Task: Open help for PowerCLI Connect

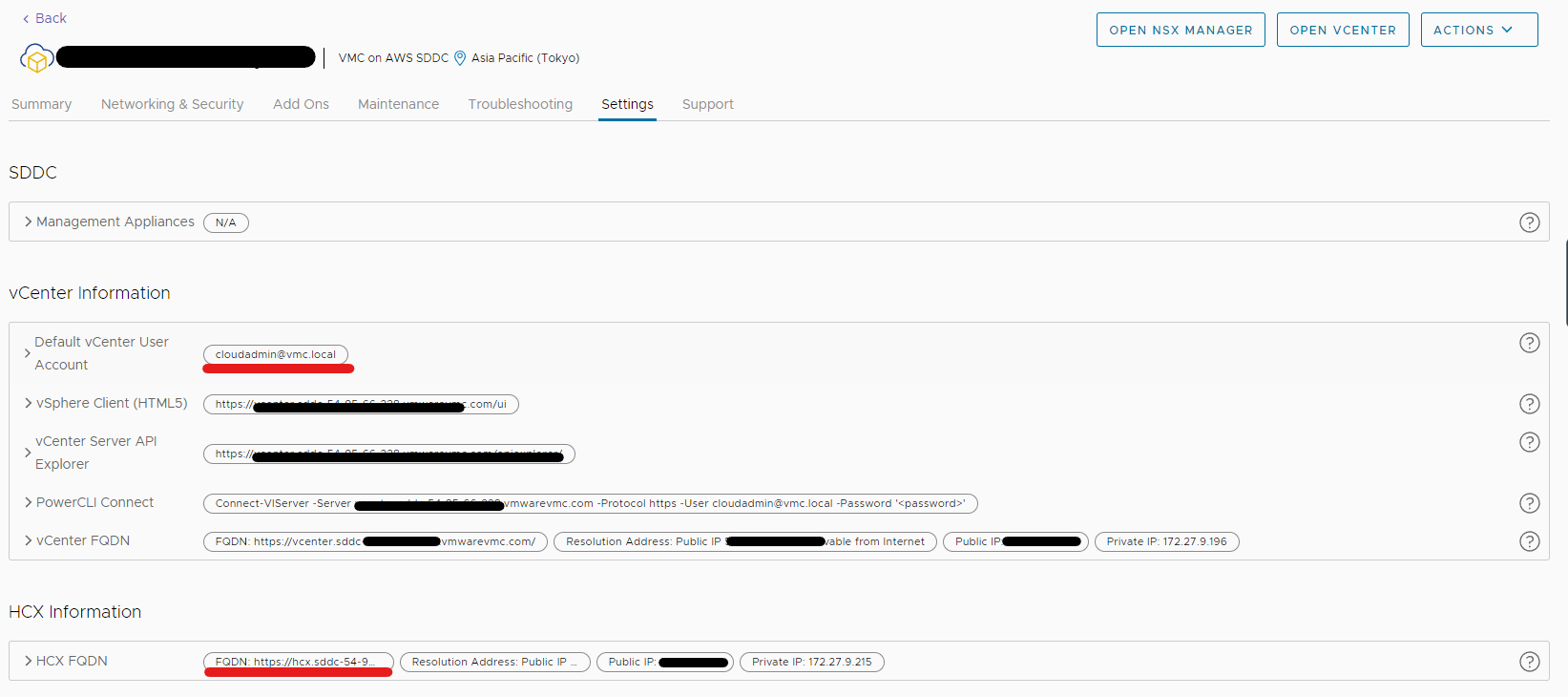Action: (x=1529, y=503)
